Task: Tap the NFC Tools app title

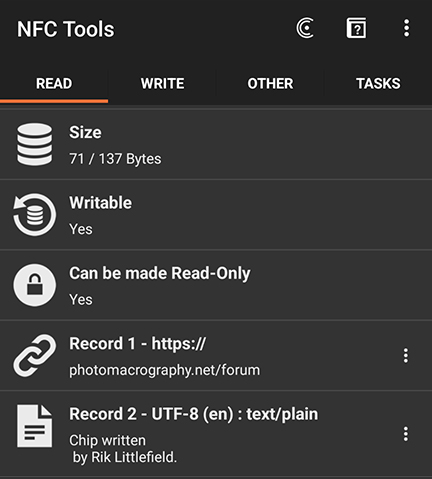Action: [x=66, y=29]
